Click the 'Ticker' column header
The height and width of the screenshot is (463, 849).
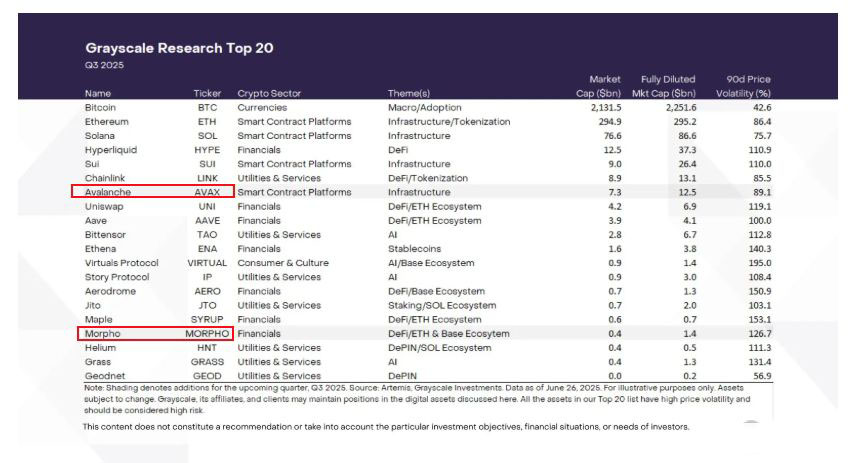pos(207,93)
